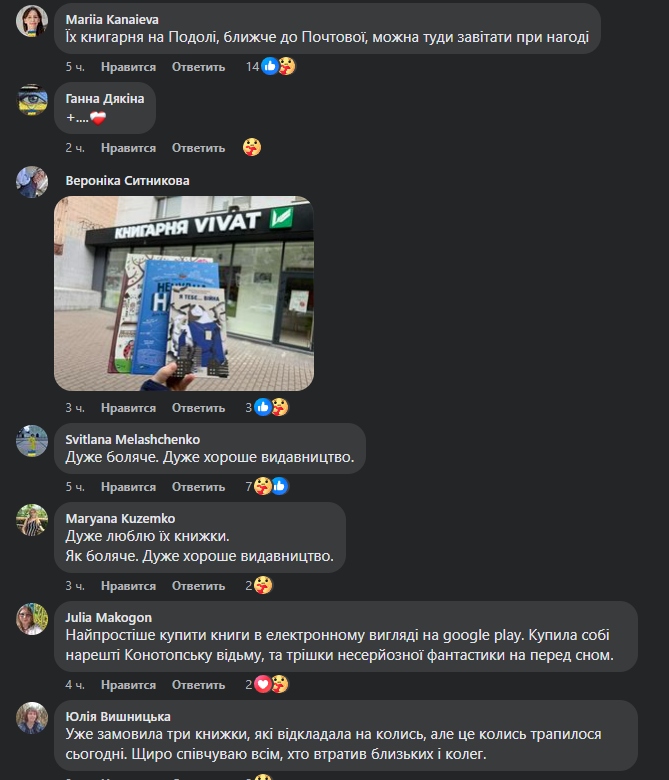View reactions count on Maryana Kuzemko's comment
Screen dimensions: 669x780
259,585
